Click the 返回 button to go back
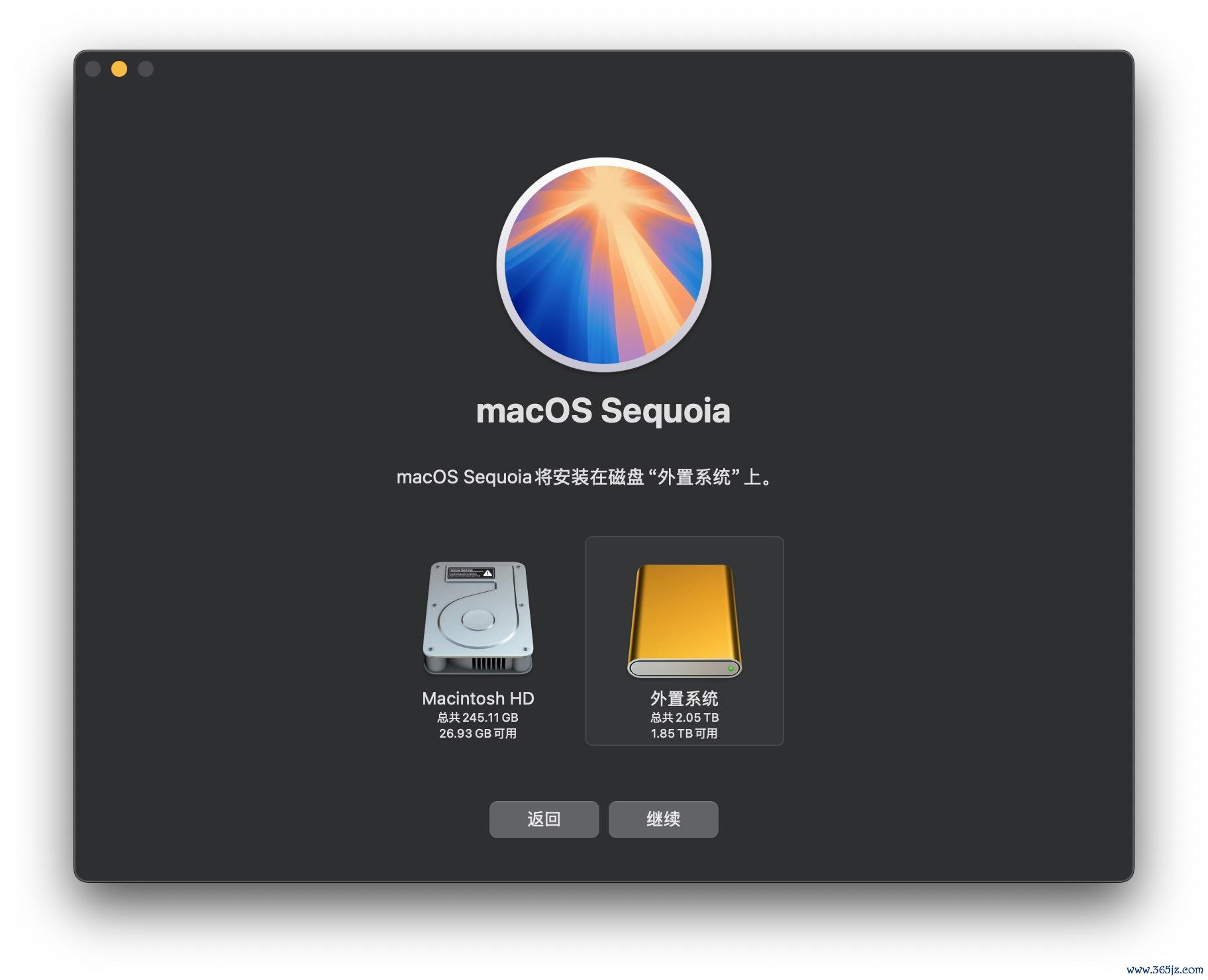Screen dimensions: 1208x980 pos(544,819)
